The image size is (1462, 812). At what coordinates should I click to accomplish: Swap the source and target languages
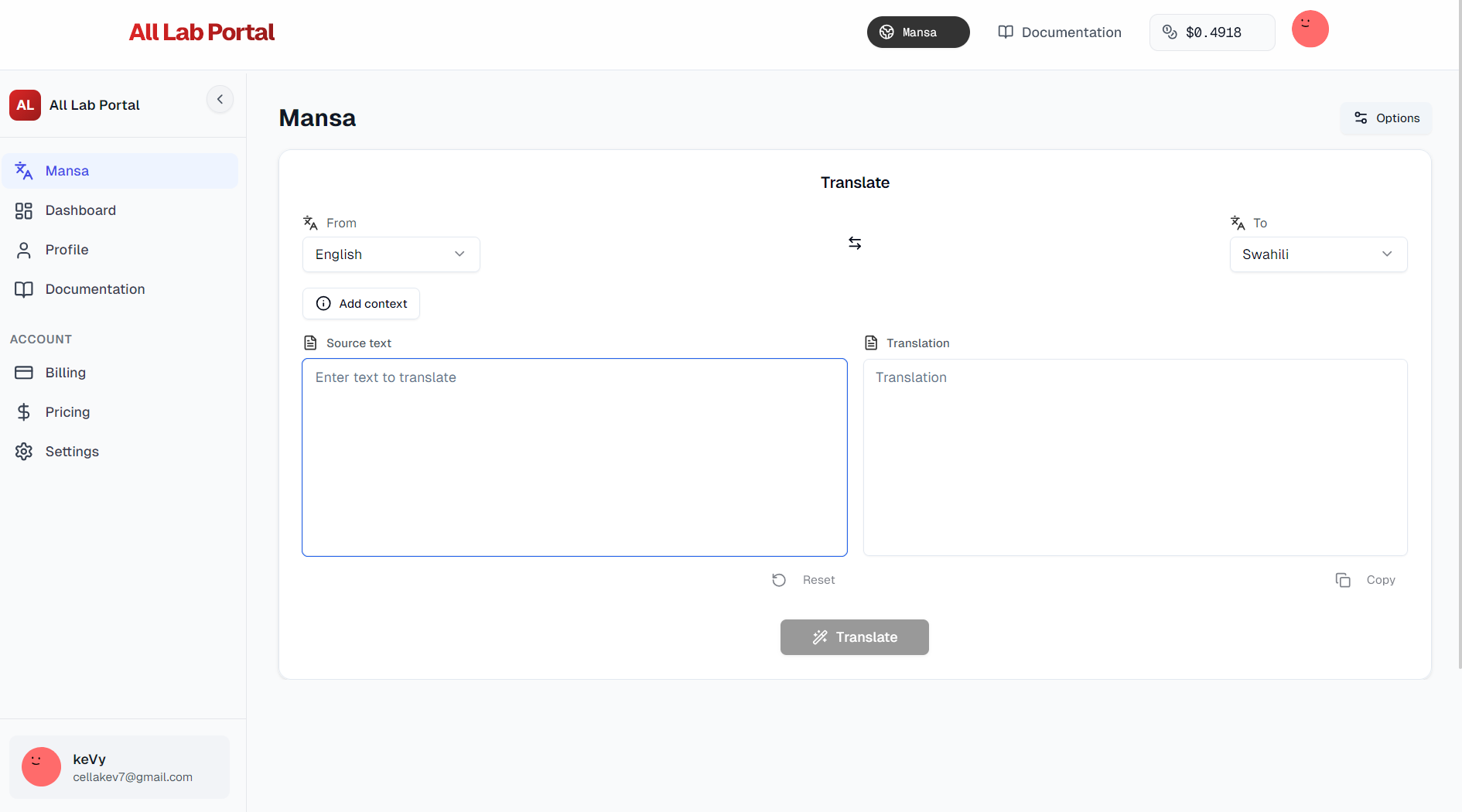855,244
